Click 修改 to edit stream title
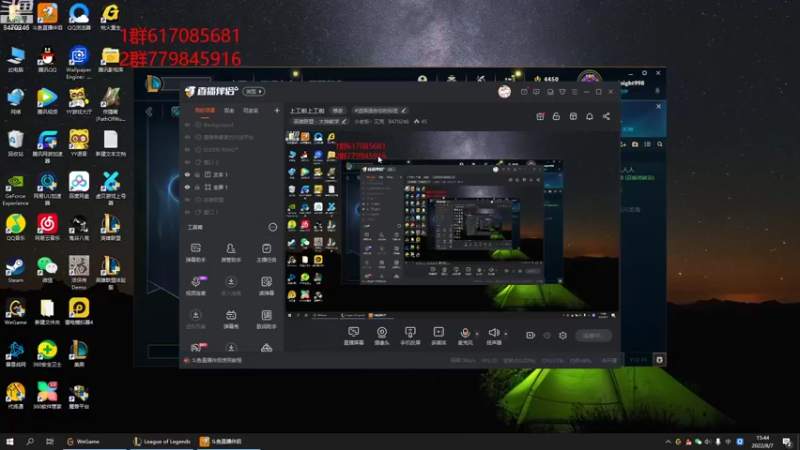Viewport: 800px width, 450px height. [338, 110]
